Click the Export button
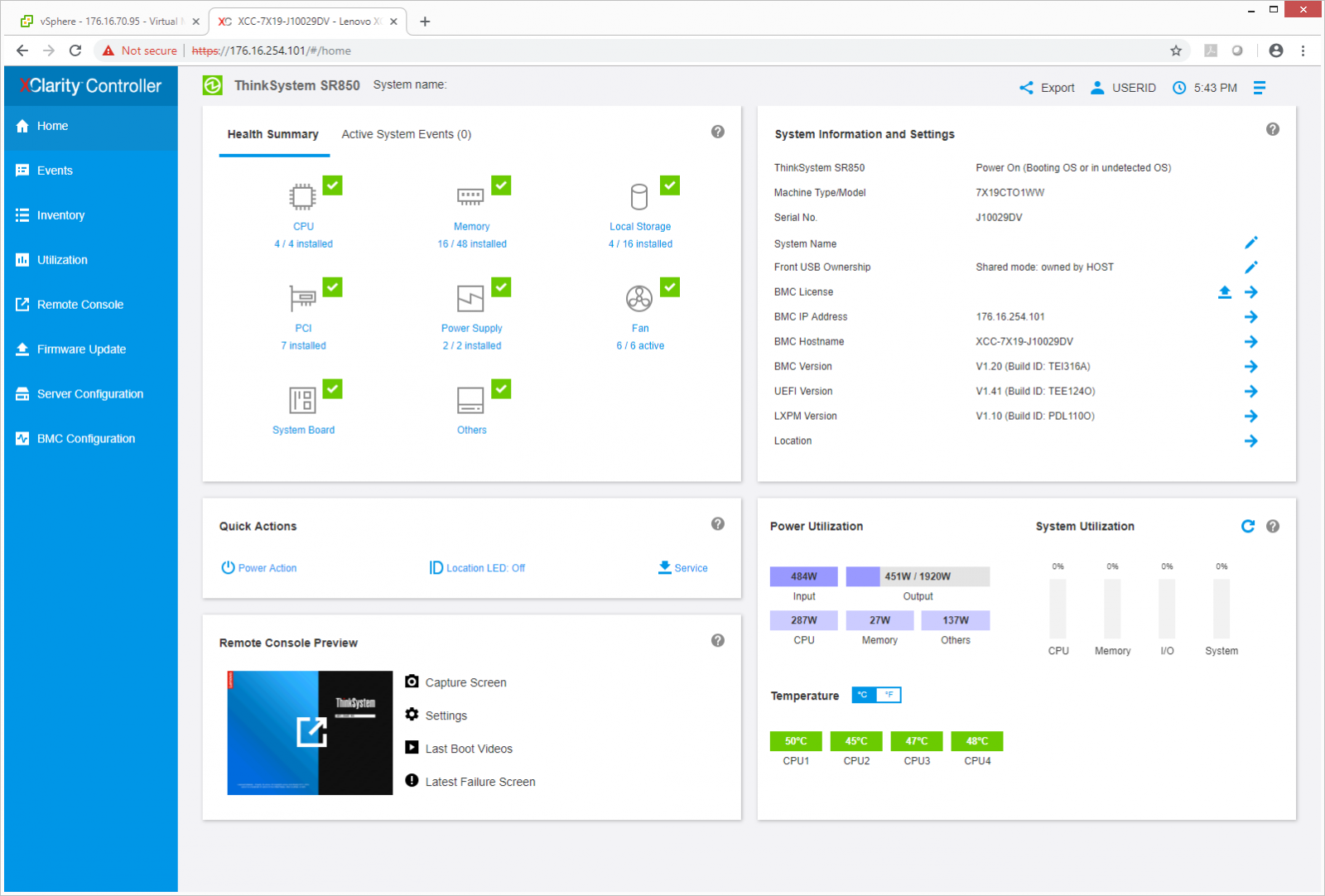 1047,88
